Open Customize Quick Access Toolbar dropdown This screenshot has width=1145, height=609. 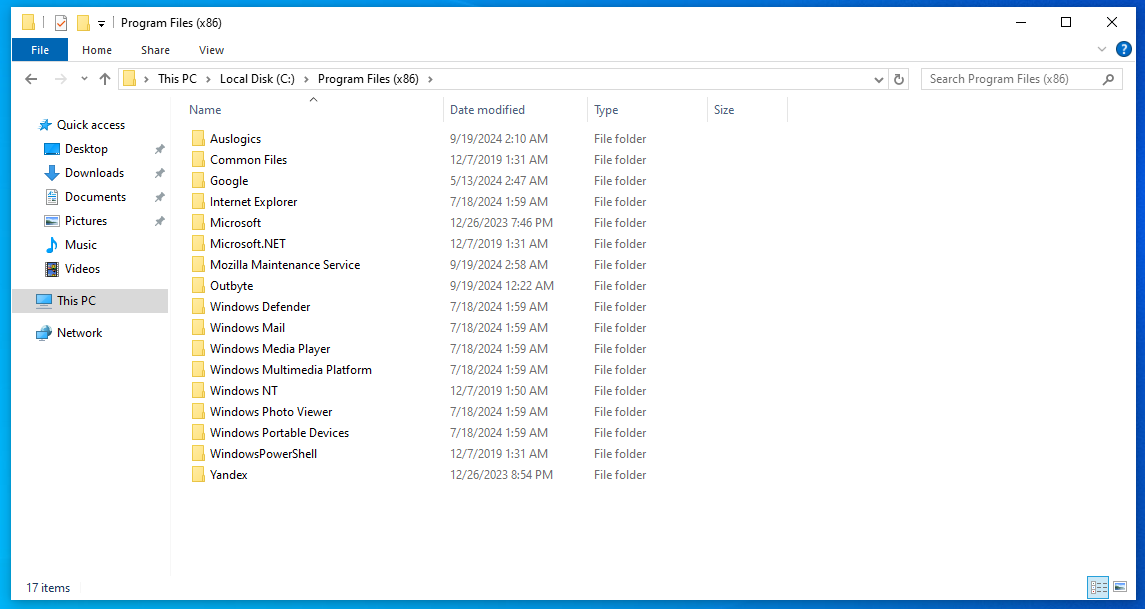102,24
